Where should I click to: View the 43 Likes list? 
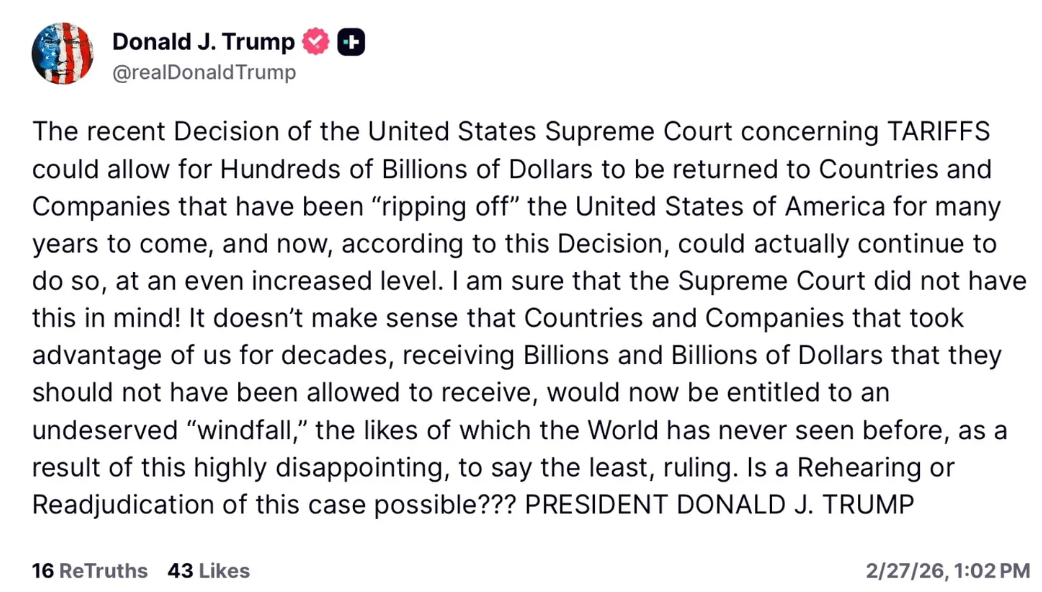point(208,571)
